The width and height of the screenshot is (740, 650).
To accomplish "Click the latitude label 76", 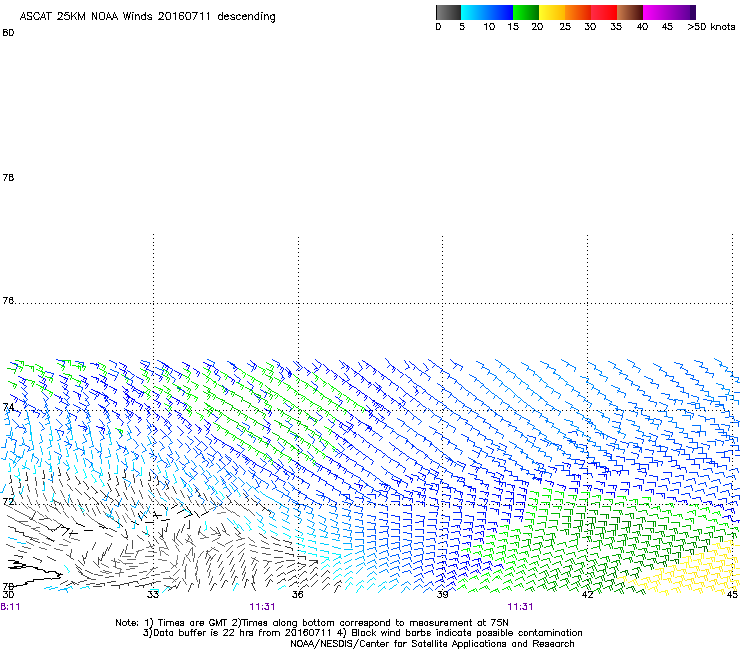I will click(8, 301).
